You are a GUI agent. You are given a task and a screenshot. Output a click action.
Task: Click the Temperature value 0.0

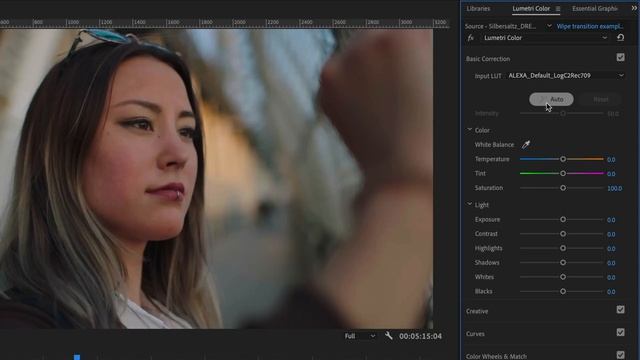coord(611,160)
